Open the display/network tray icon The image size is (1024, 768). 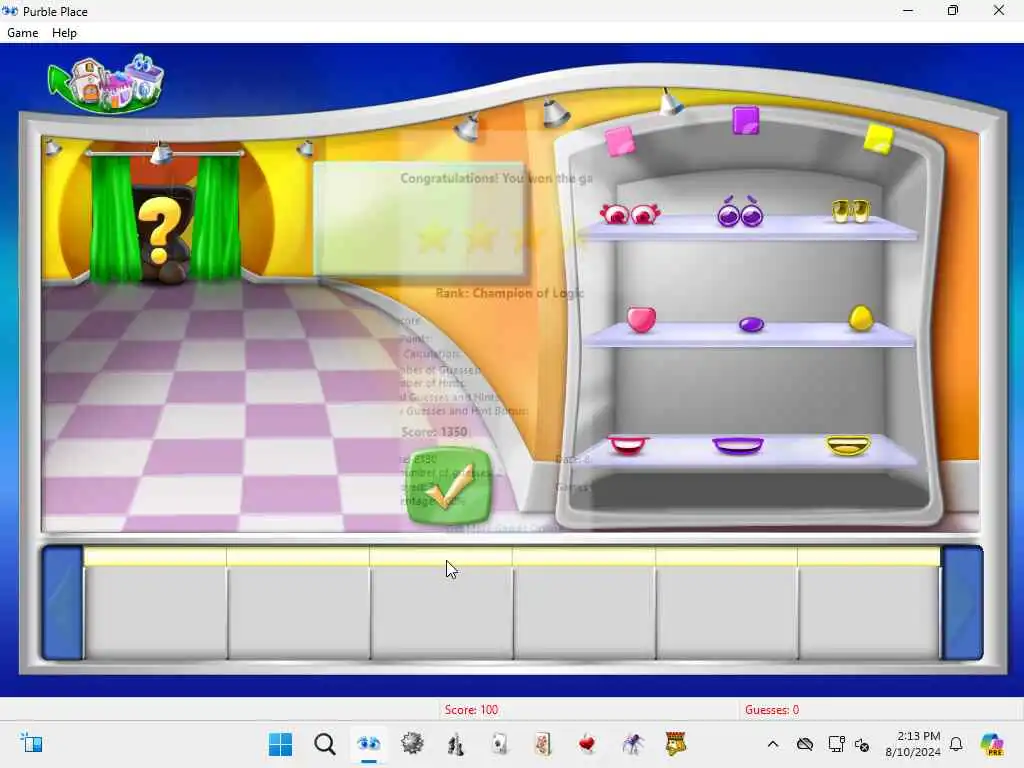[836, 744]
